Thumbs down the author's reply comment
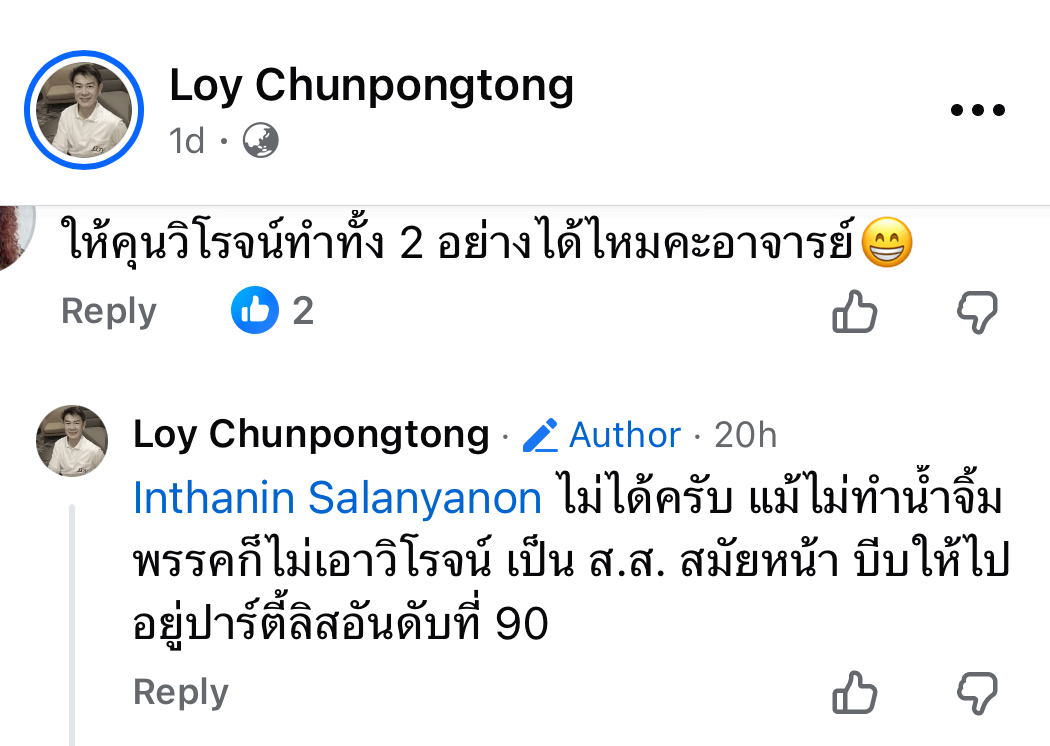 click(x=977, y=693)
